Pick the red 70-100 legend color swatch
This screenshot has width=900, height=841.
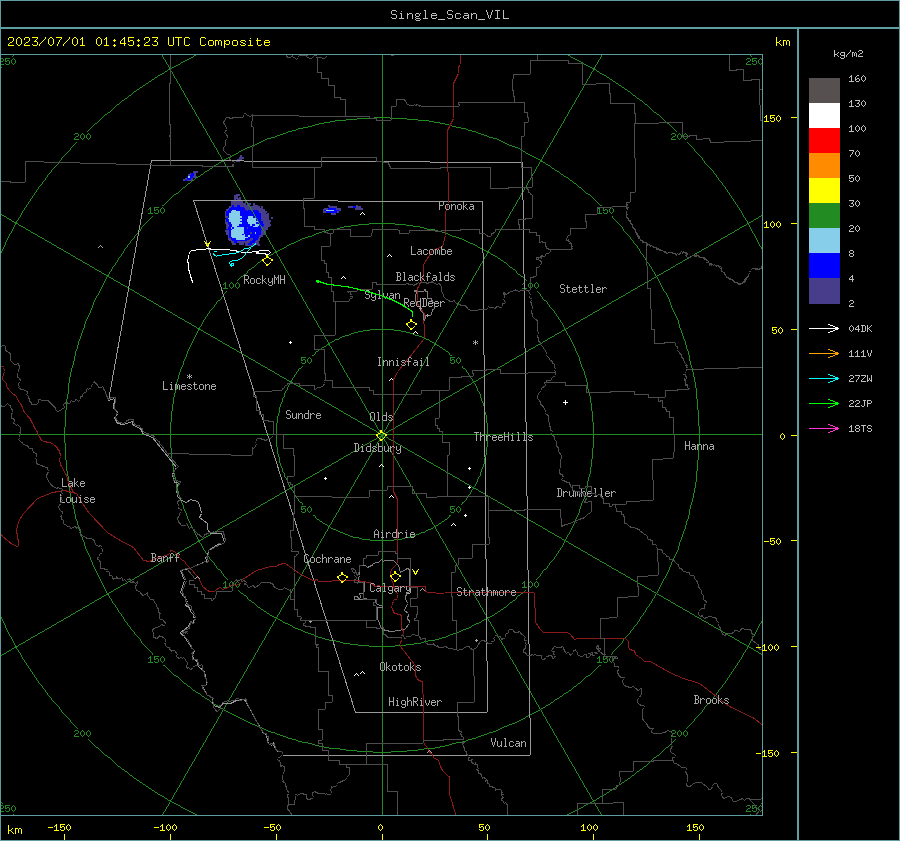coord(824,141)
